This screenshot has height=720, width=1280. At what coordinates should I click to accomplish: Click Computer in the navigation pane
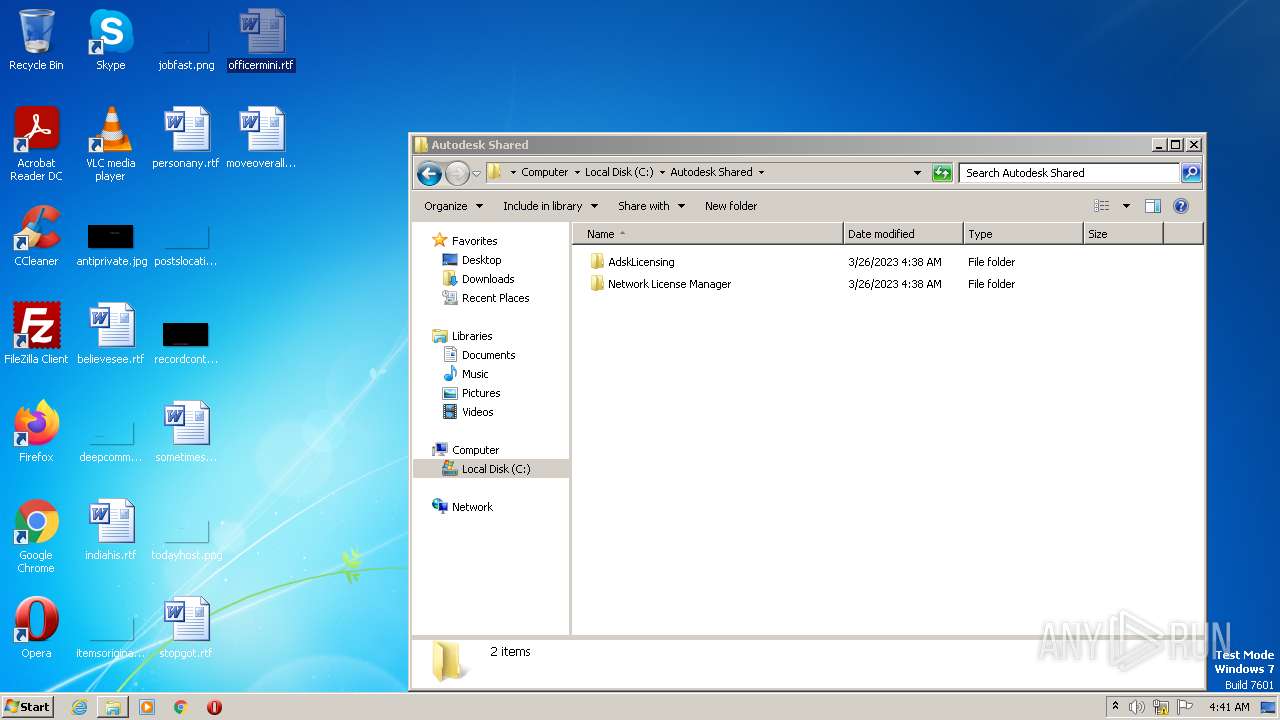pos(475,450)
